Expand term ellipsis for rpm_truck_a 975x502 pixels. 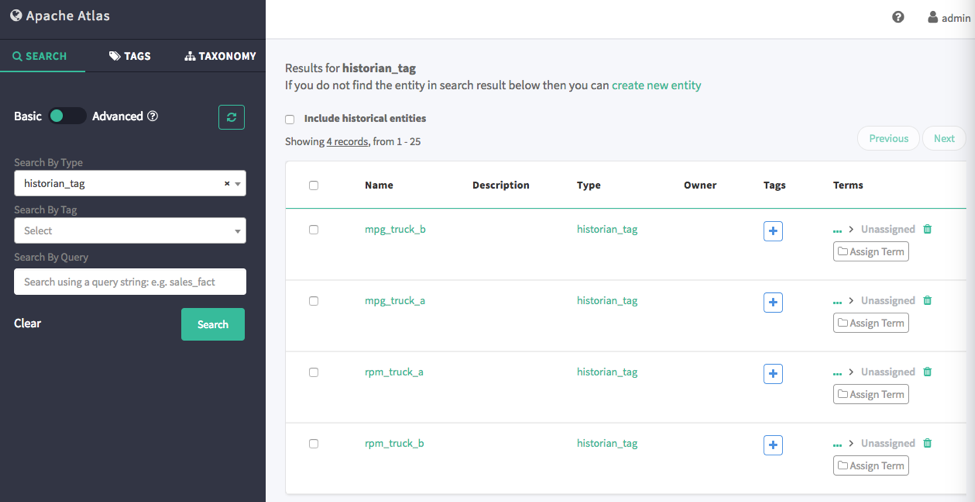(837, 373)
